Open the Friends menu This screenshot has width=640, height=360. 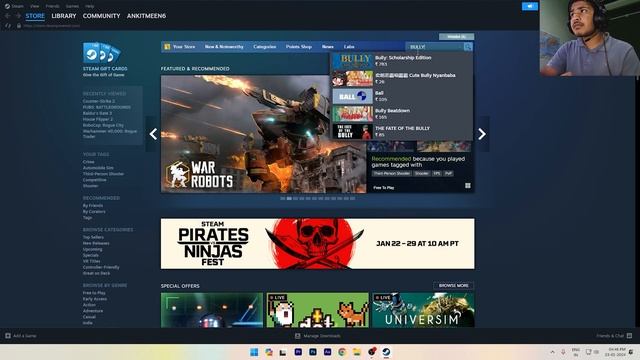click(52, 6)
